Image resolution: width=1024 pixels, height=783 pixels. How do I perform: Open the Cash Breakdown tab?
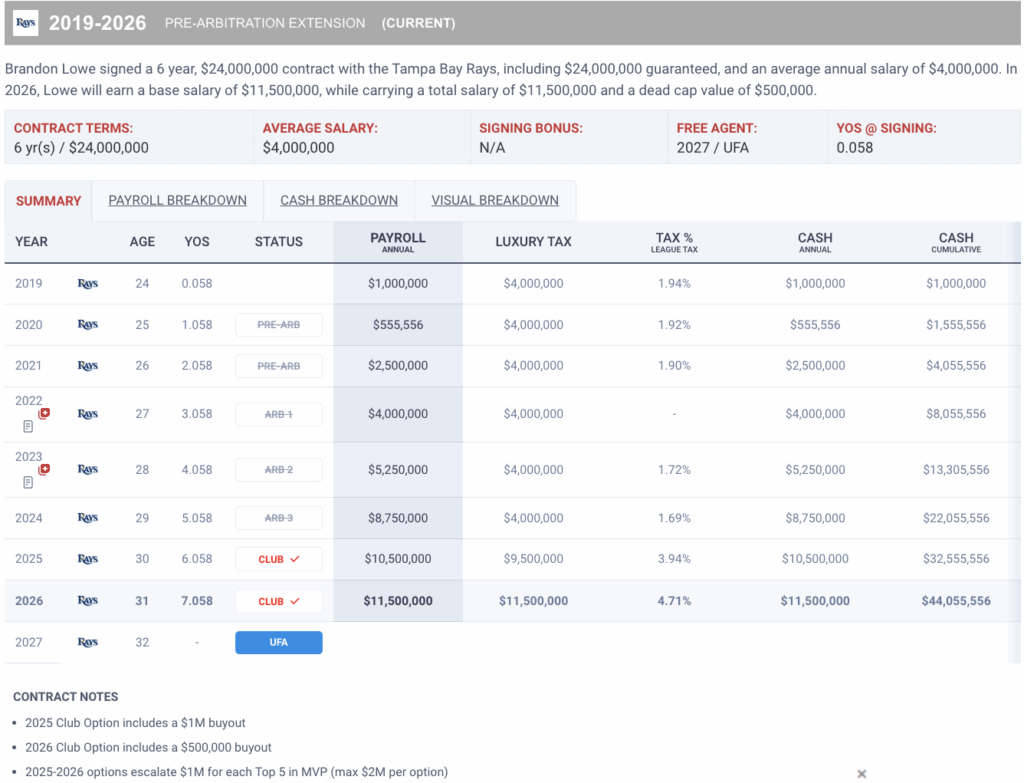tap(339, 200)
